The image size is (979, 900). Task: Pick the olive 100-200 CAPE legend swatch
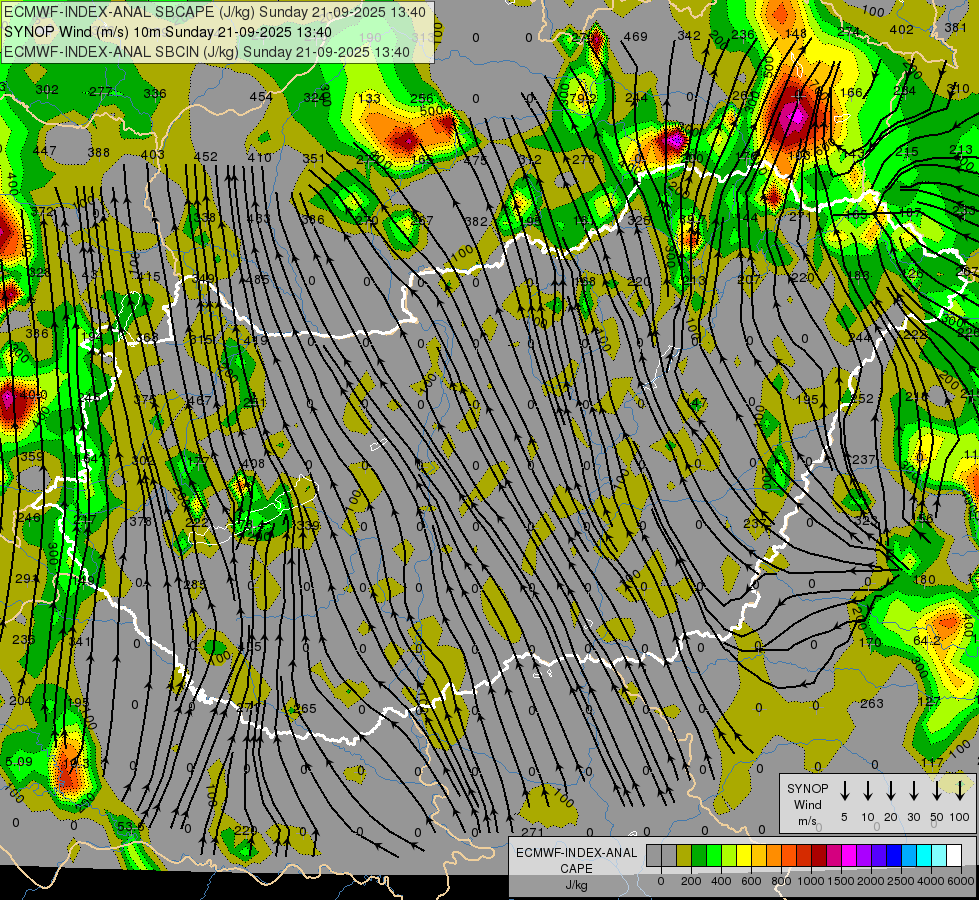[x=684, y=856]
